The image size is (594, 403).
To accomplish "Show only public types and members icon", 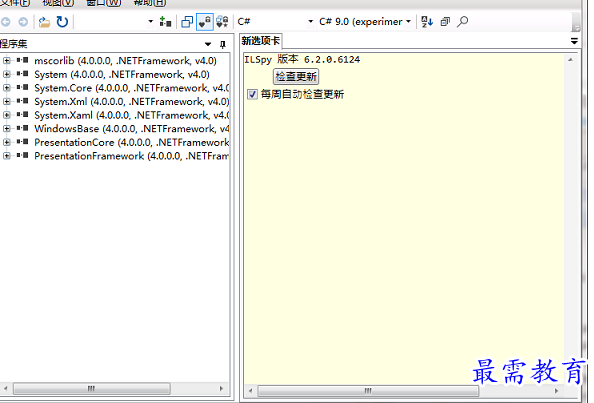I will click(x=187, y=22).
